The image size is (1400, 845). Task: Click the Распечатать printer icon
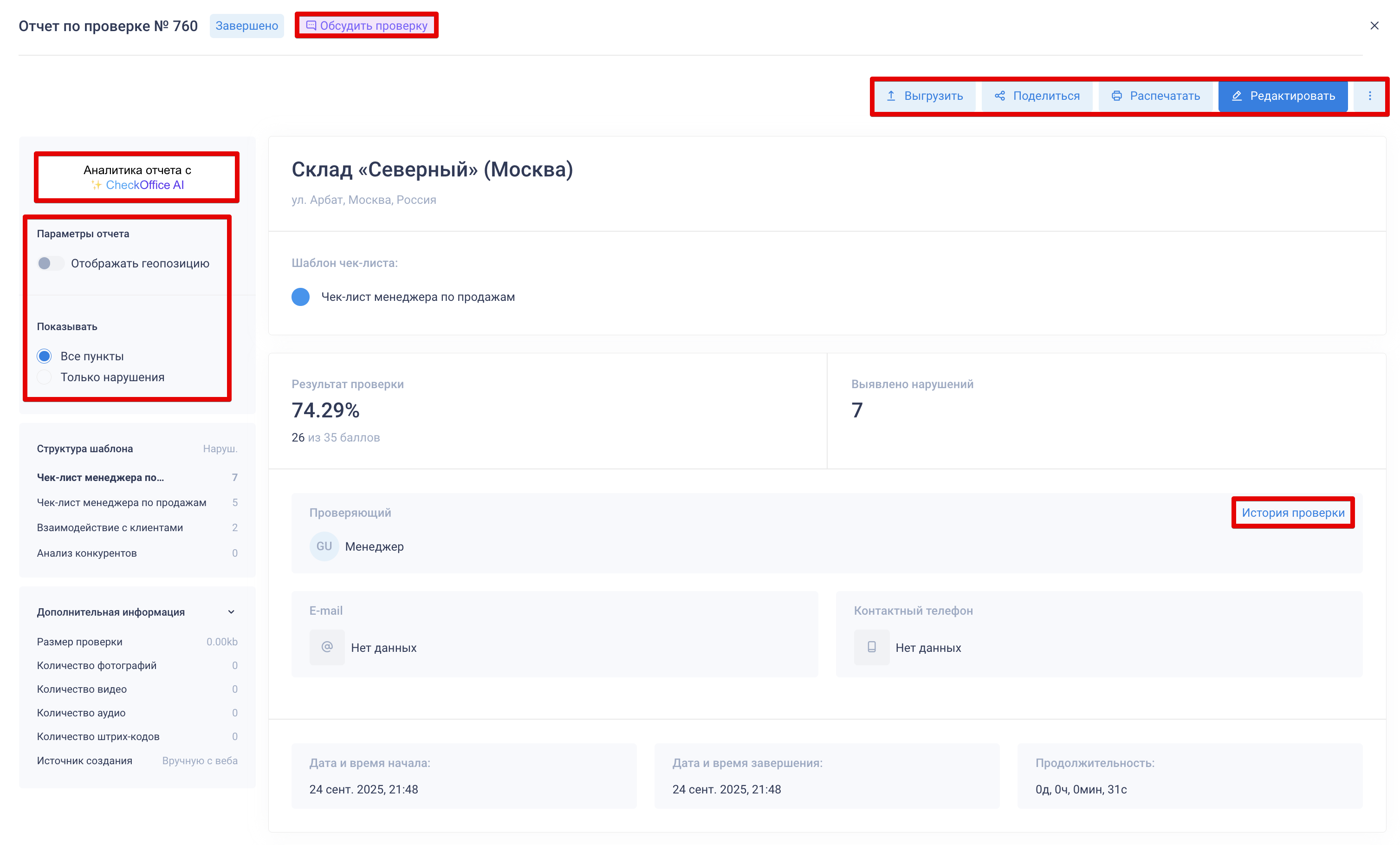1116,96
